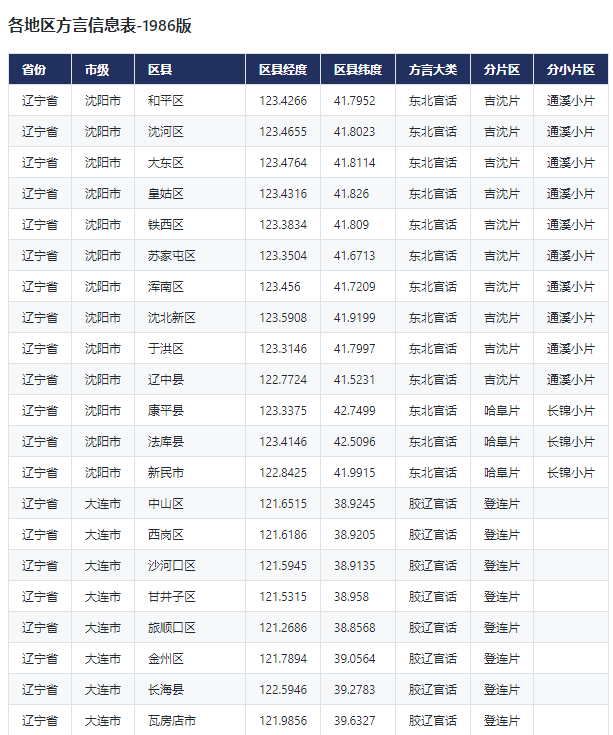Click 胶辽官话 in the 中山区 row
This screenshot has height=735, width=613.
pyautogui.click(x=433, y=503)
